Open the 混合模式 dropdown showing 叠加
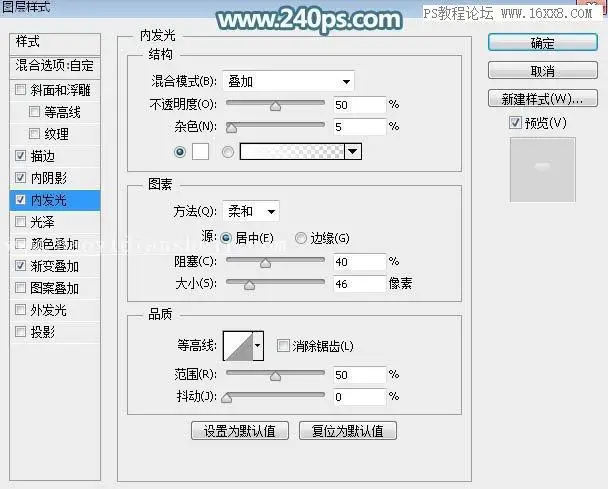Viewport: 608px width, 489px height. (x=288, y=81)
